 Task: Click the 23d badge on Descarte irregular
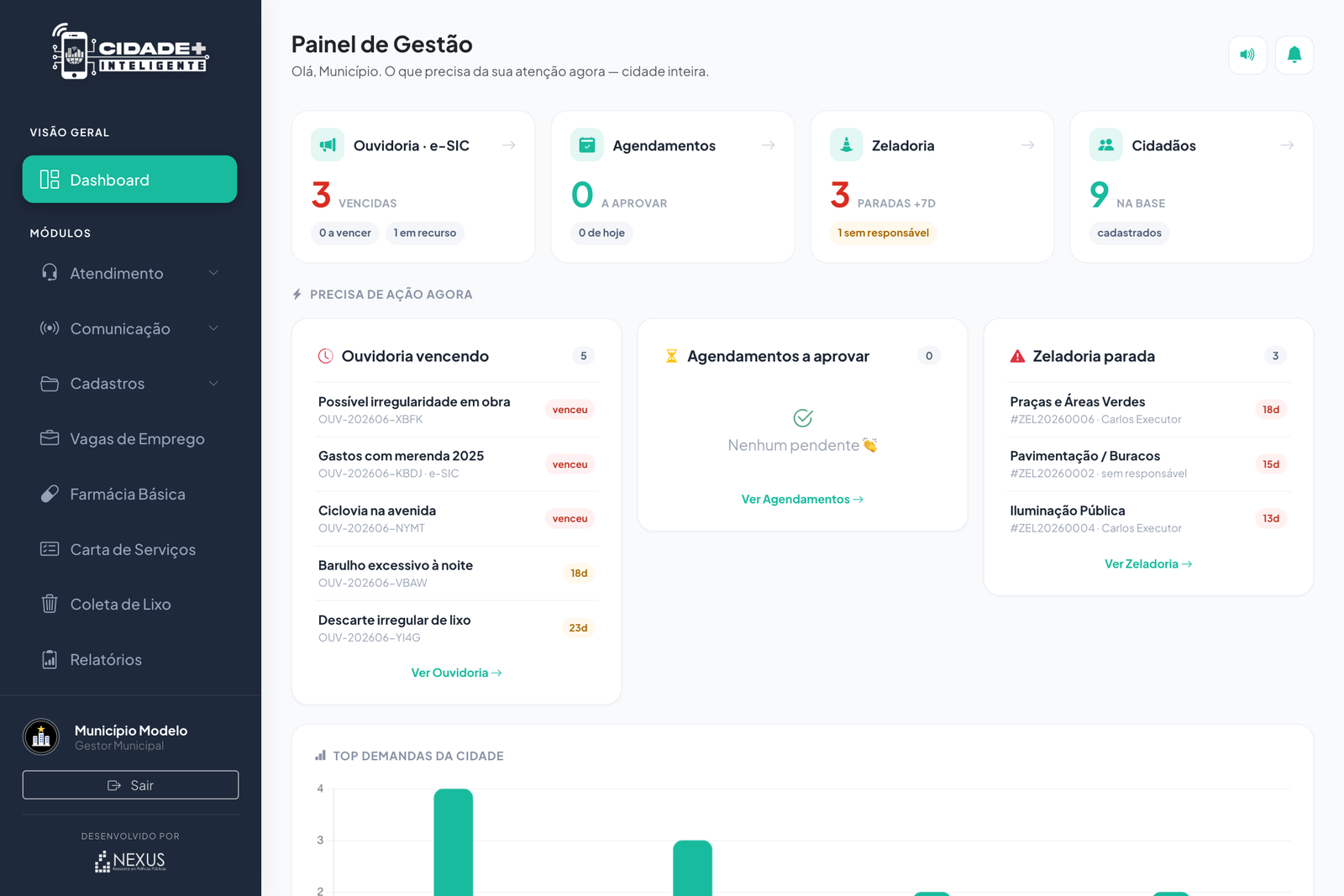point(578,628)
